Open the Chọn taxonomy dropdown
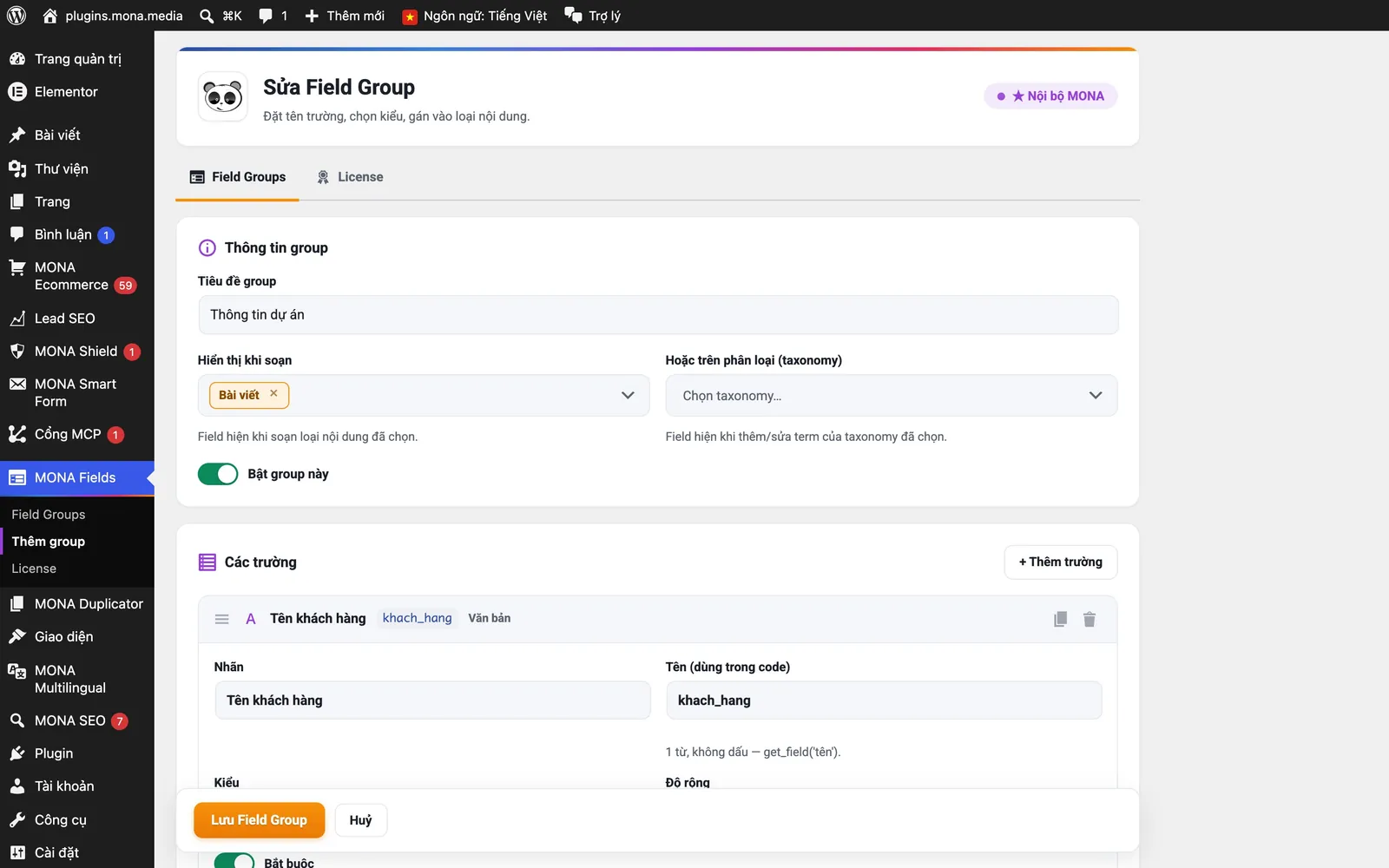Viewport: 1389px width, 868px height. pyautogui.click(x=892, y=396)
